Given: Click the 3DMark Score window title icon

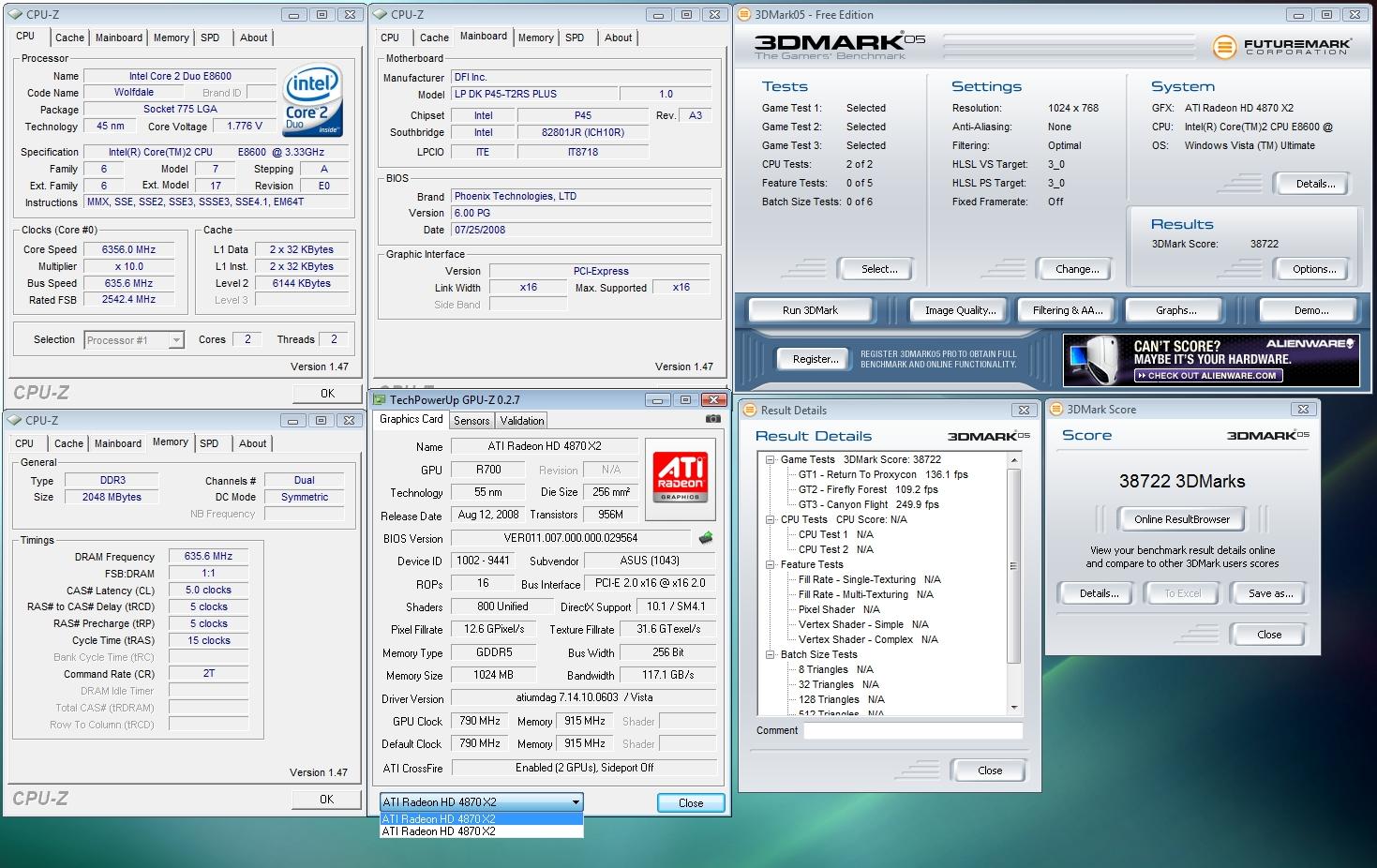Looking at the screenshot, I should [x=1055, y=410].
